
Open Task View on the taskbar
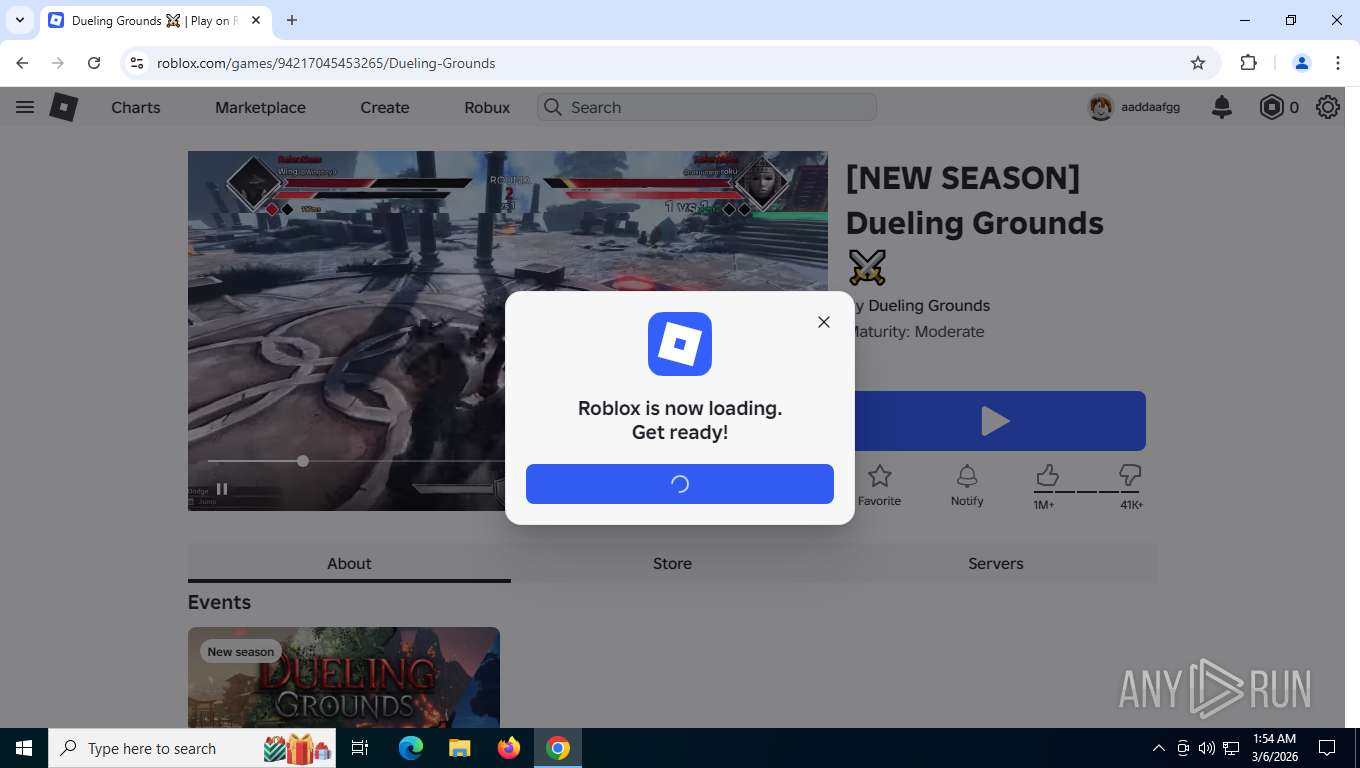[x=361, y=748]
